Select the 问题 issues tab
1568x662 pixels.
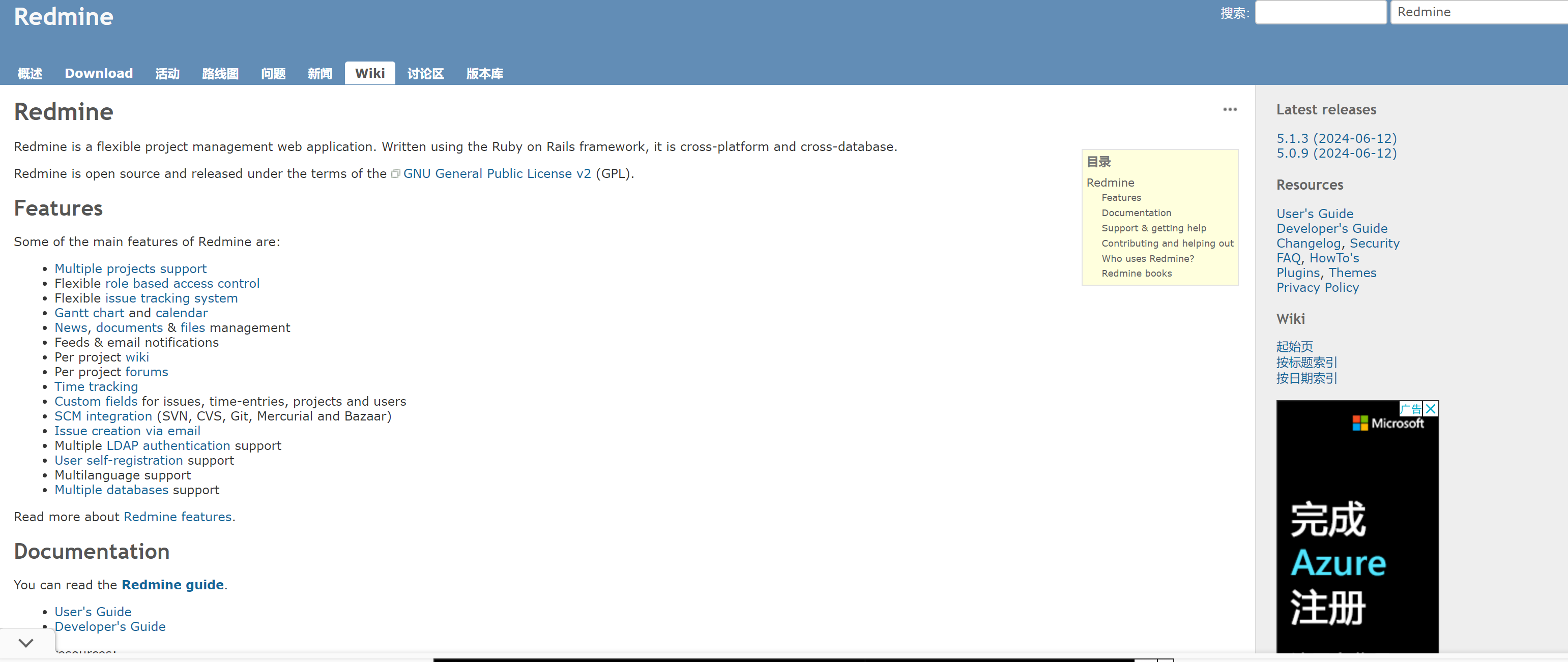[273, 74]
